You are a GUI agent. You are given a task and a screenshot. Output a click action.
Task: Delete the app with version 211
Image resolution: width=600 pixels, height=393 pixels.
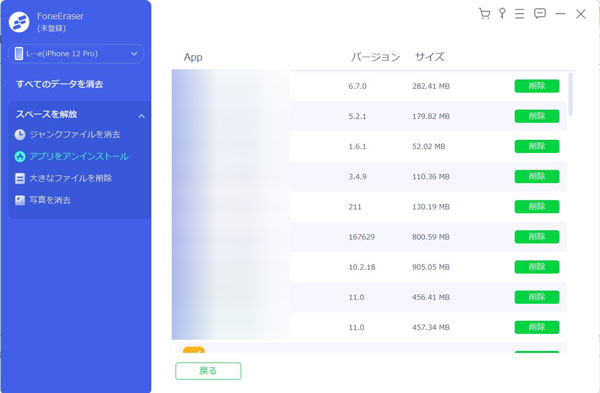537,207
